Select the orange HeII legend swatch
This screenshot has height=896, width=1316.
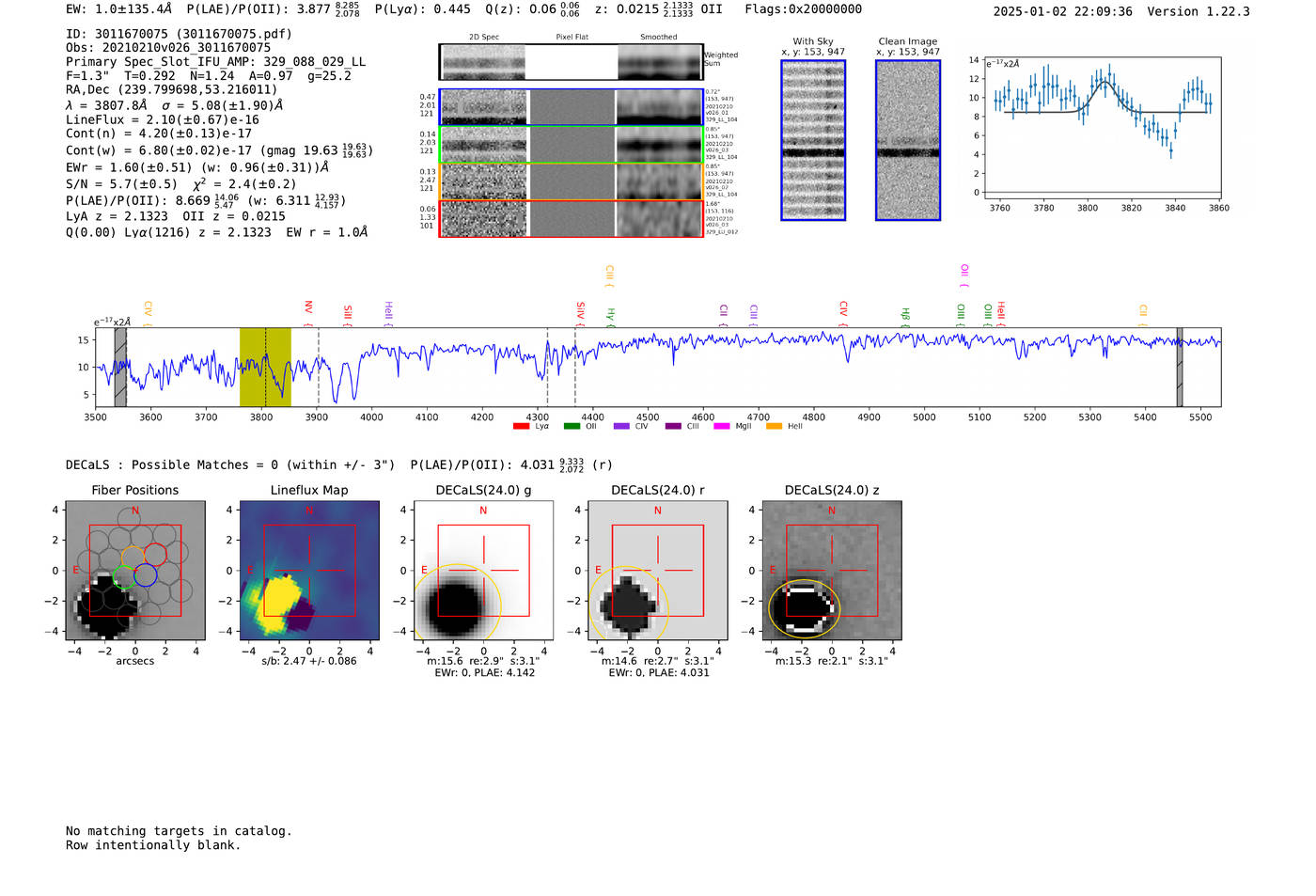pos(775,427)
